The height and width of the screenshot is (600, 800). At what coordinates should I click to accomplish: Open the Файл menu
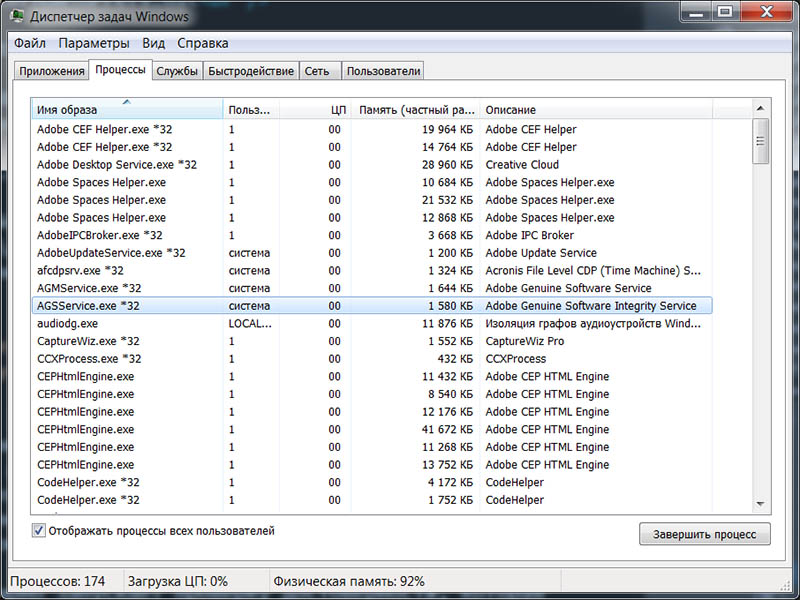[x=30, y=43]
